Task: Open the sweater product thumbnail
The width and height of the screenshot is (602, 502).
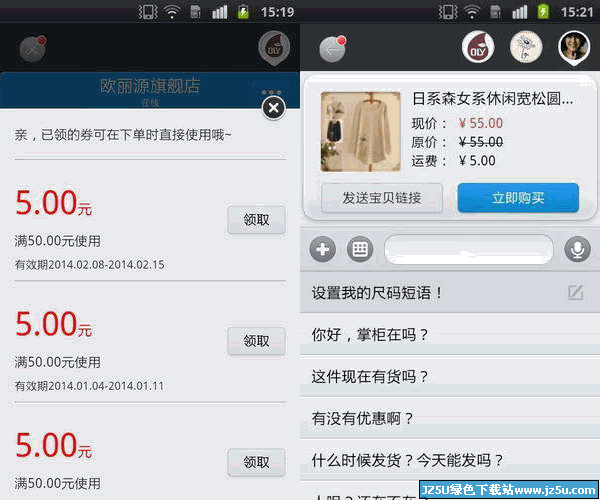Action: 353,131
